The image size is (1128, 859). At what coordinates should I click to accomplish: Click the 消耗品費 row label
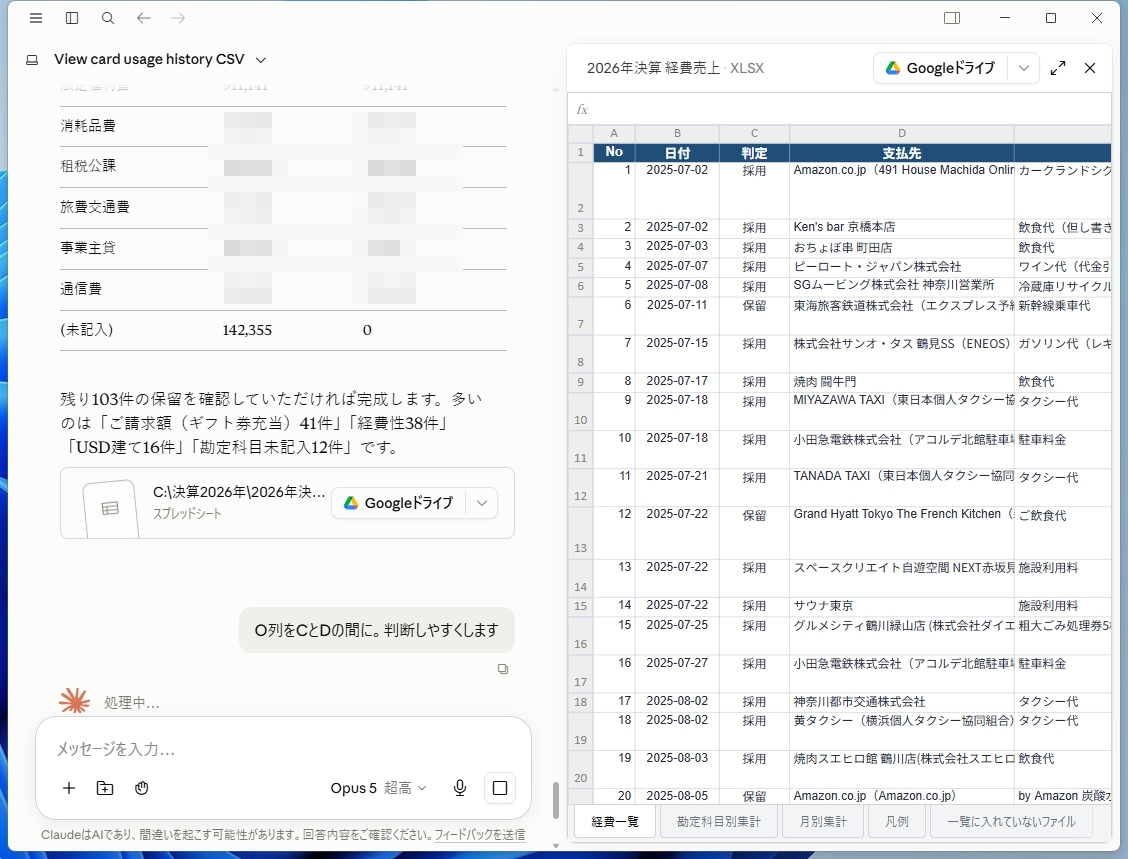click(x=88, y=126)
